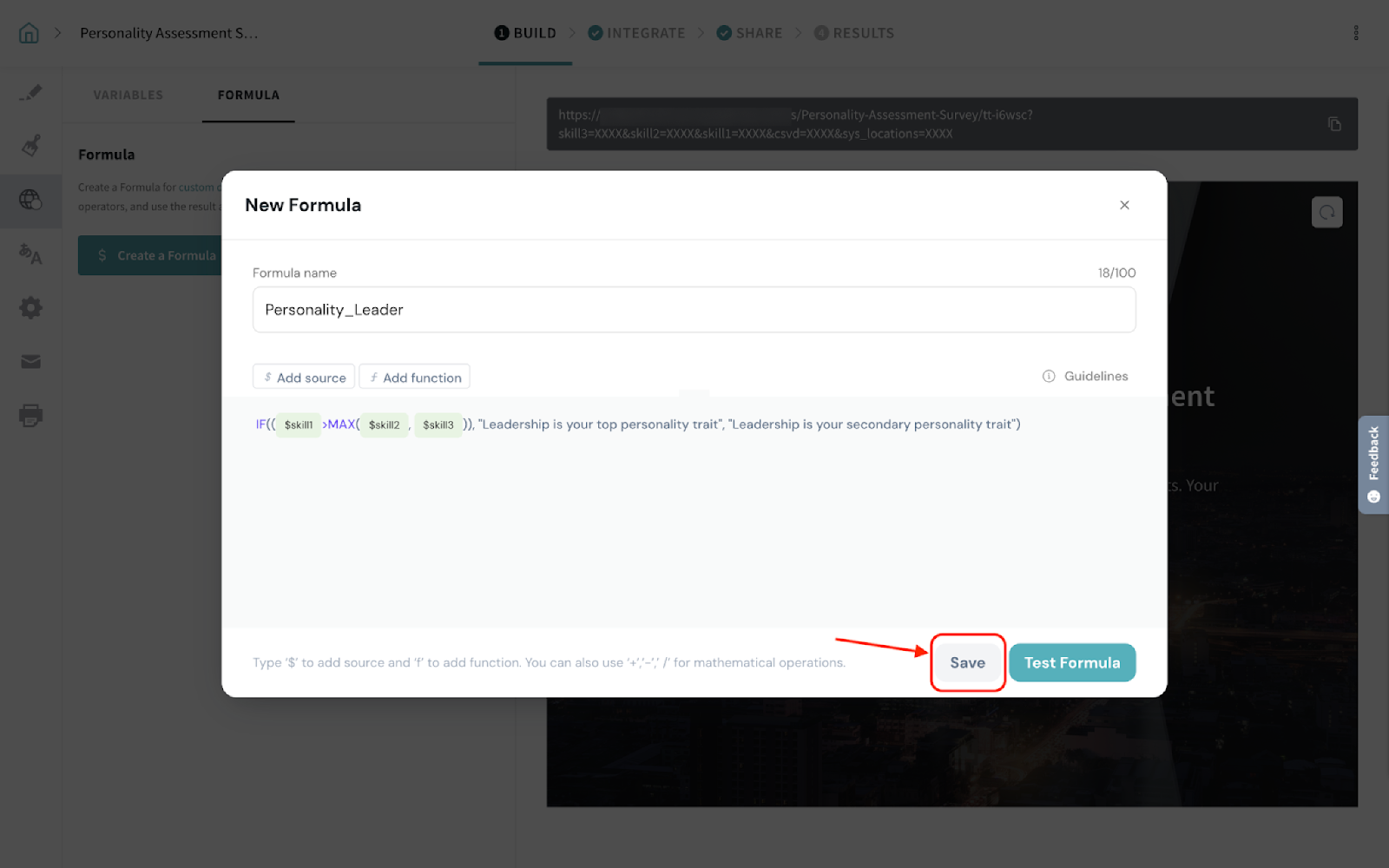
Task: Open the pencil edit icon in sidebar
Action: pyautogui.click(x=30, y=93)
